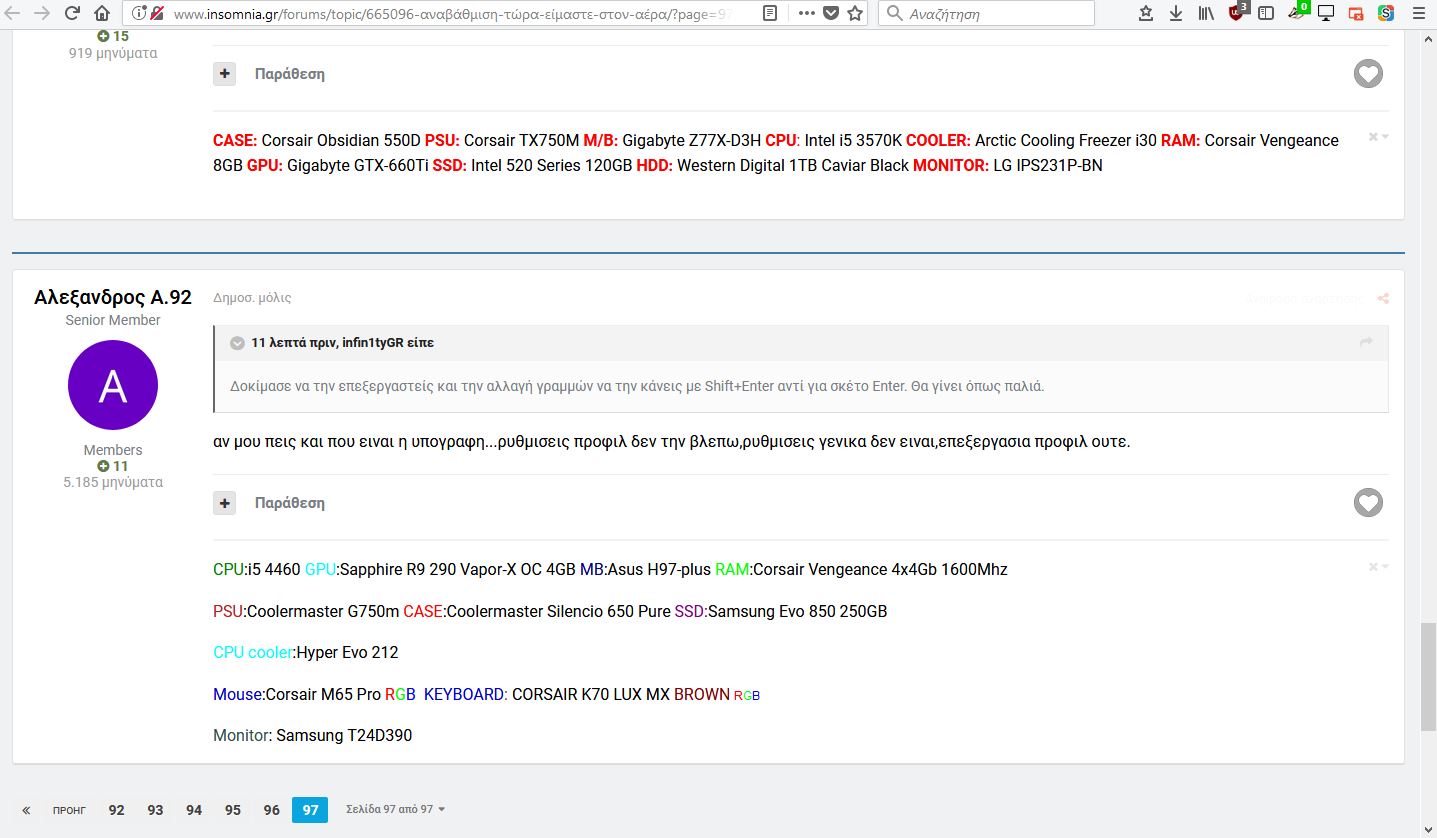The width and height of the screenshot is (1437, 838).
Task: Go back to previous page
Action: click(12, 13)
